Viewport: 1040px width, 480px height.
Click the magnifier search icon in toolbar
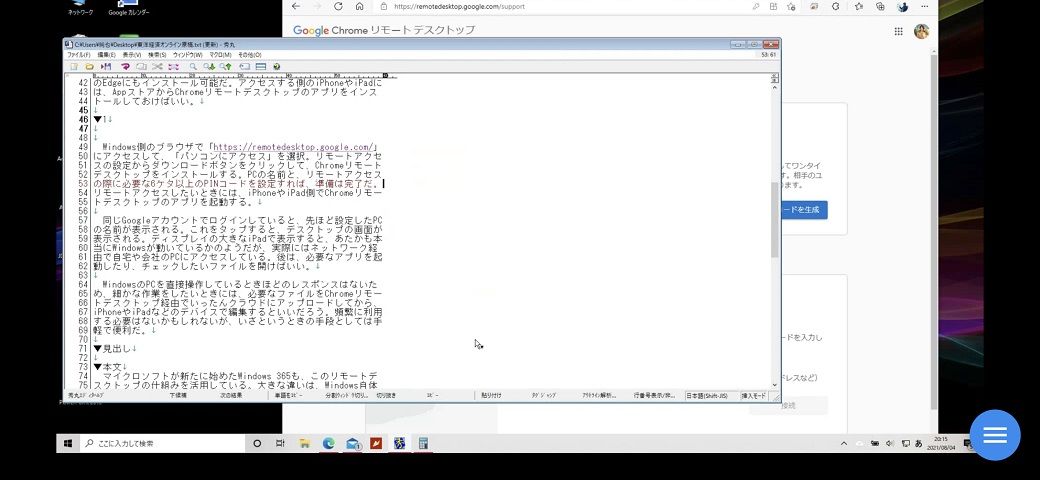(x=193, y=66)
